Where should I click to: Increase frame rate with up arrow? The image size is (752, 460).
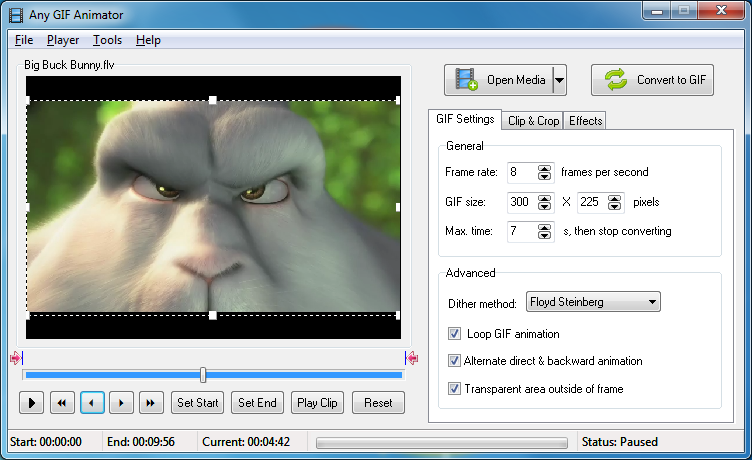click(x=544, y=168)
